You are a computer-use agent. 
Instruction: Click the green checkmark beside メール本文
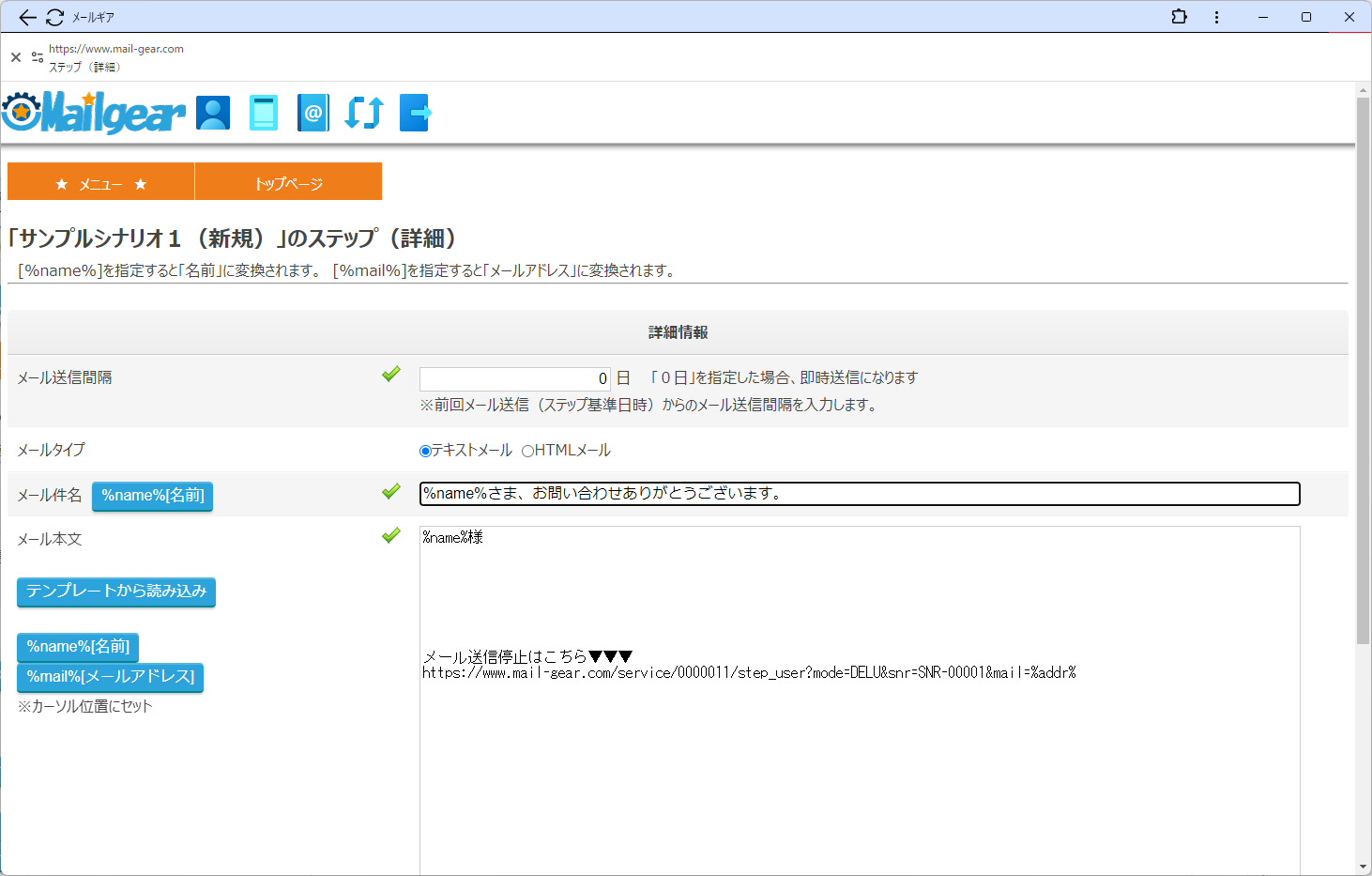391,535
